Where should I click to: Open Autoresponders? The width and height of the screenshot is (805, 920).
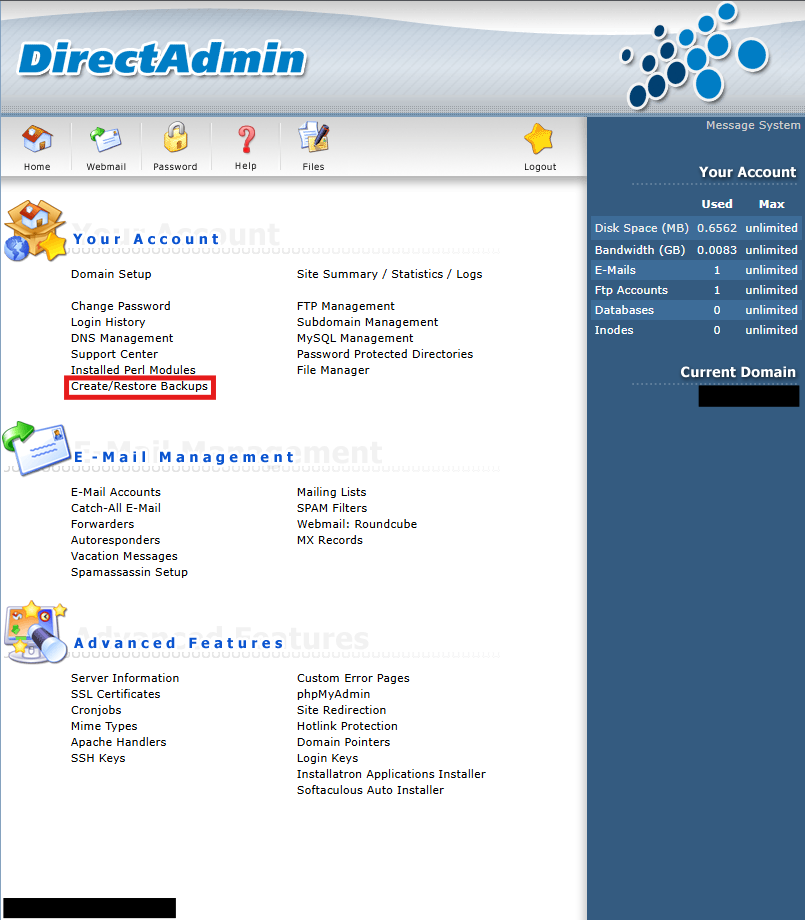[116, 540]
